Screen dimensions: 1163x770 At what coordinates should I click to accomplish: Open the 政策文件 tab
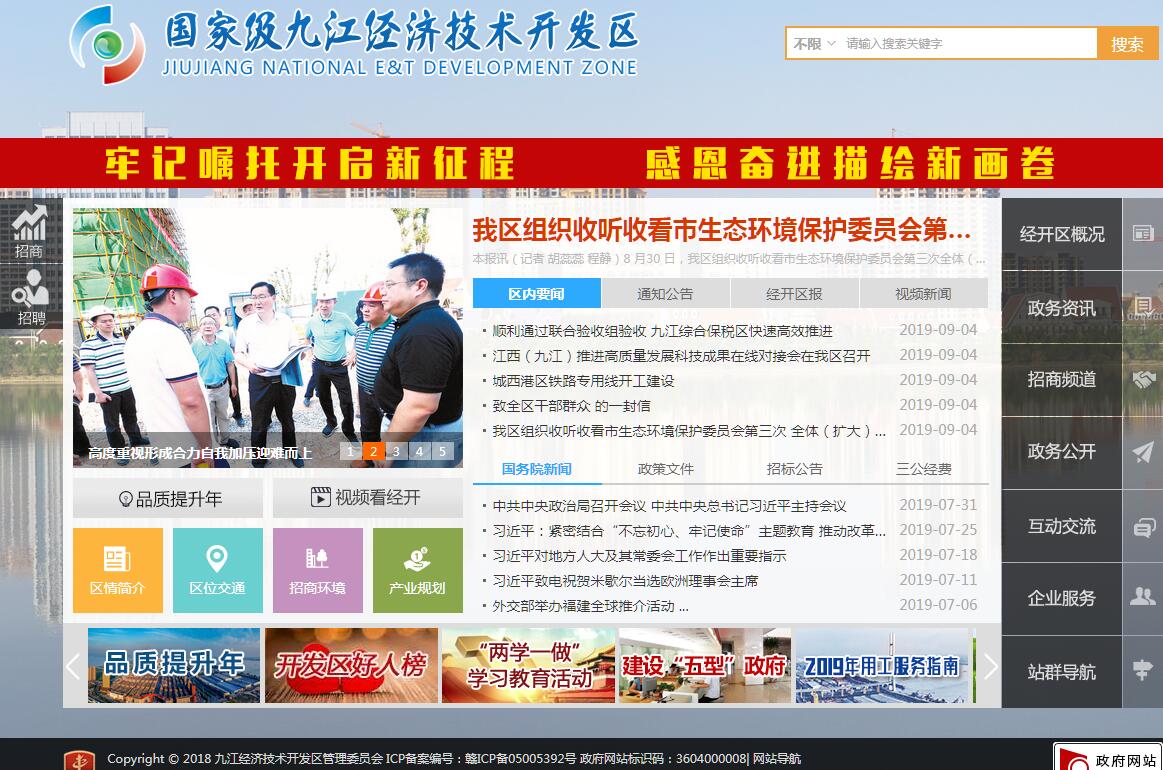coord(665,469)
